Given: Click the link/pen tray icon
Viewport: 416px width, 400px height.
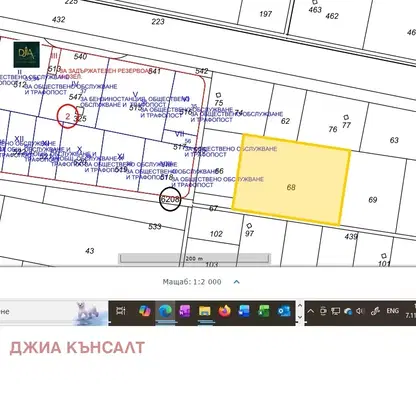Looking at the screenshot, I should 375,311.
